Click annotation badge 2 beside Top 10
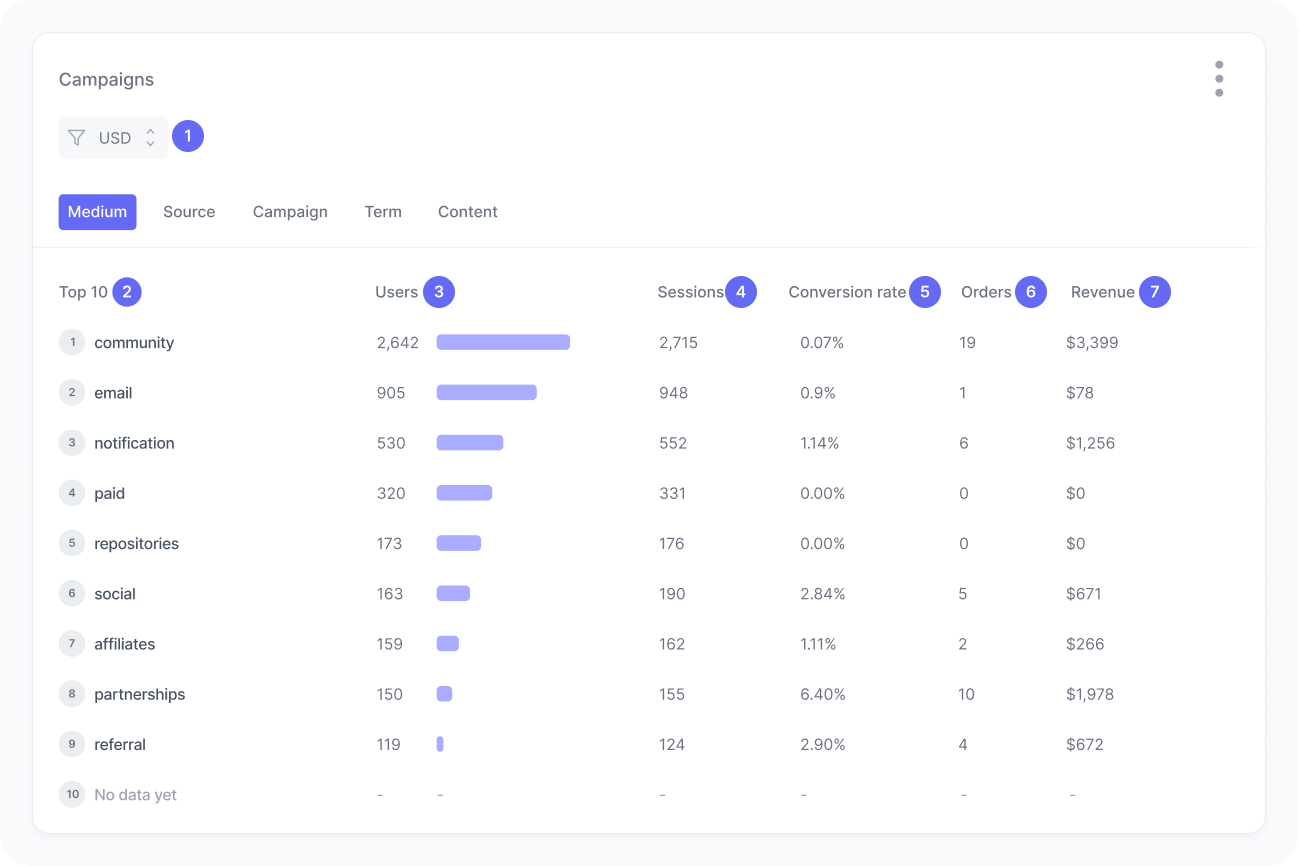The height and width of the screenshot is (866, 1298). [x=127, y=292]
